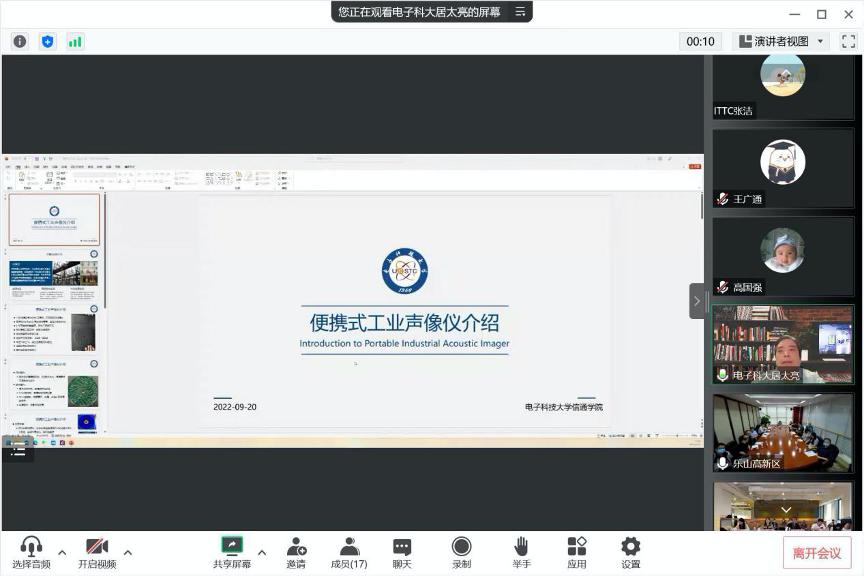Raise your hand using 举手

coord(521,549)
